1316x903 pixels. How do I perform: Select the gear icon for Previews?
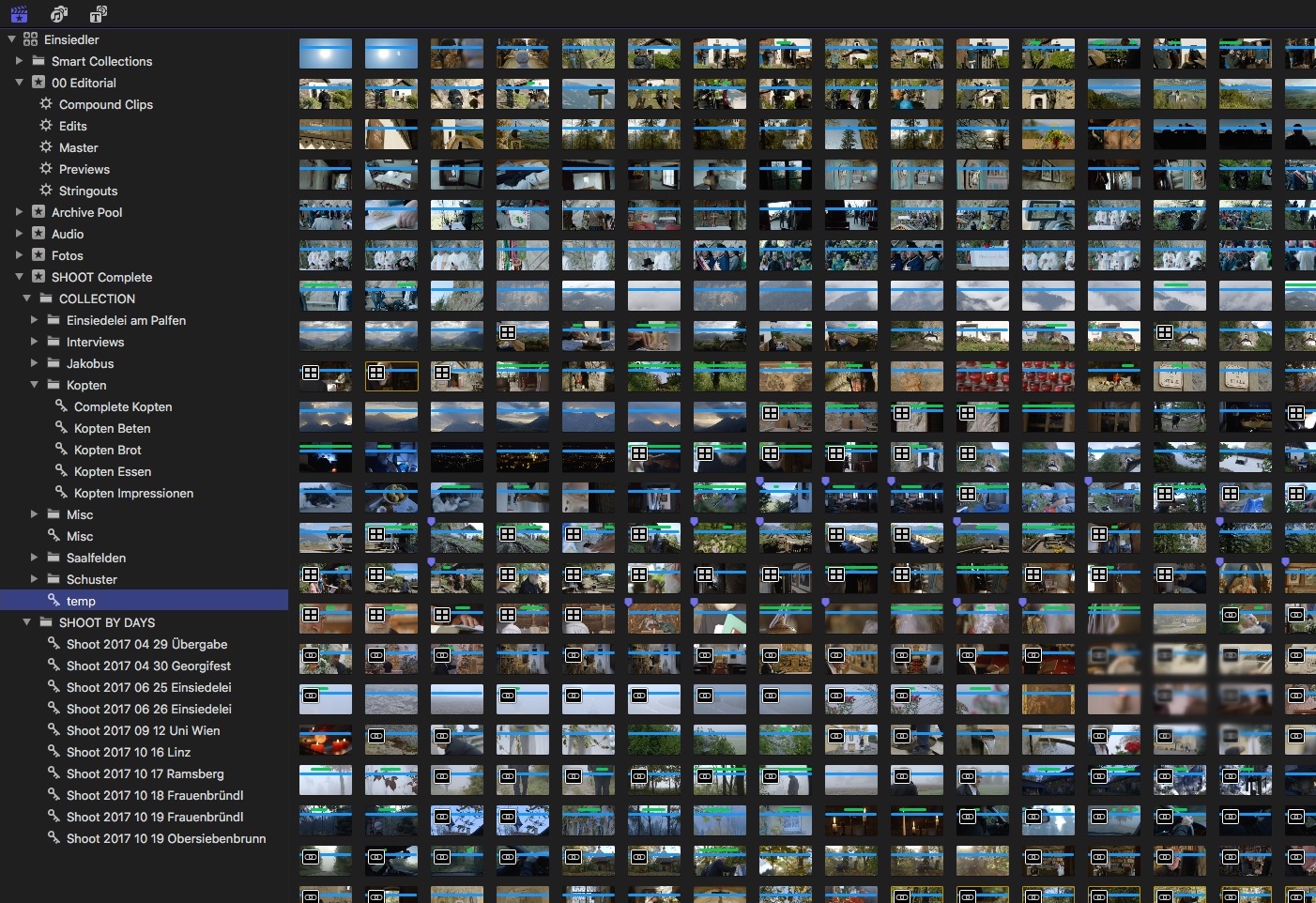pos(45,169)
